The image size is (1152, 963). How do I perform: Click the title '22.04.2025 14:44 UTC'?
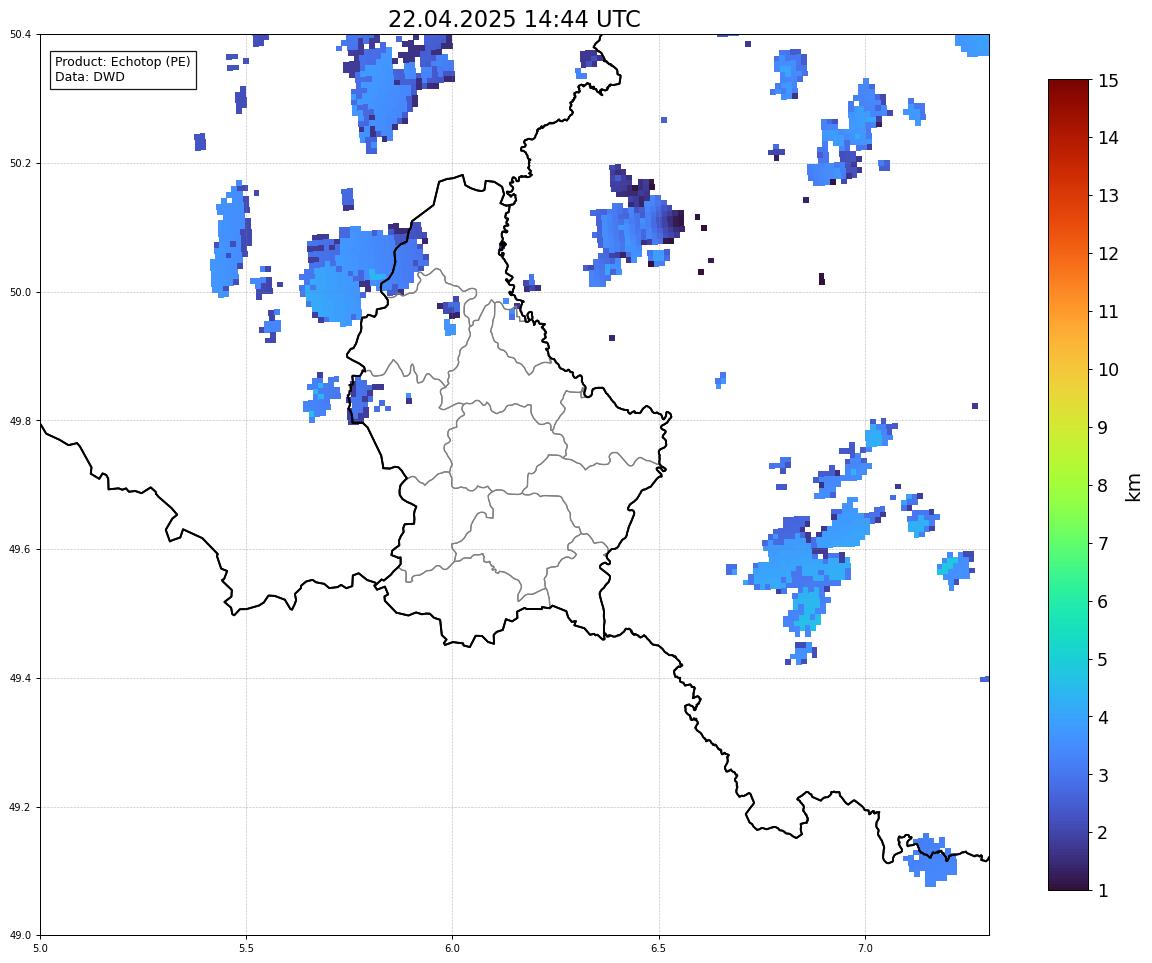[x=514, y=19]
